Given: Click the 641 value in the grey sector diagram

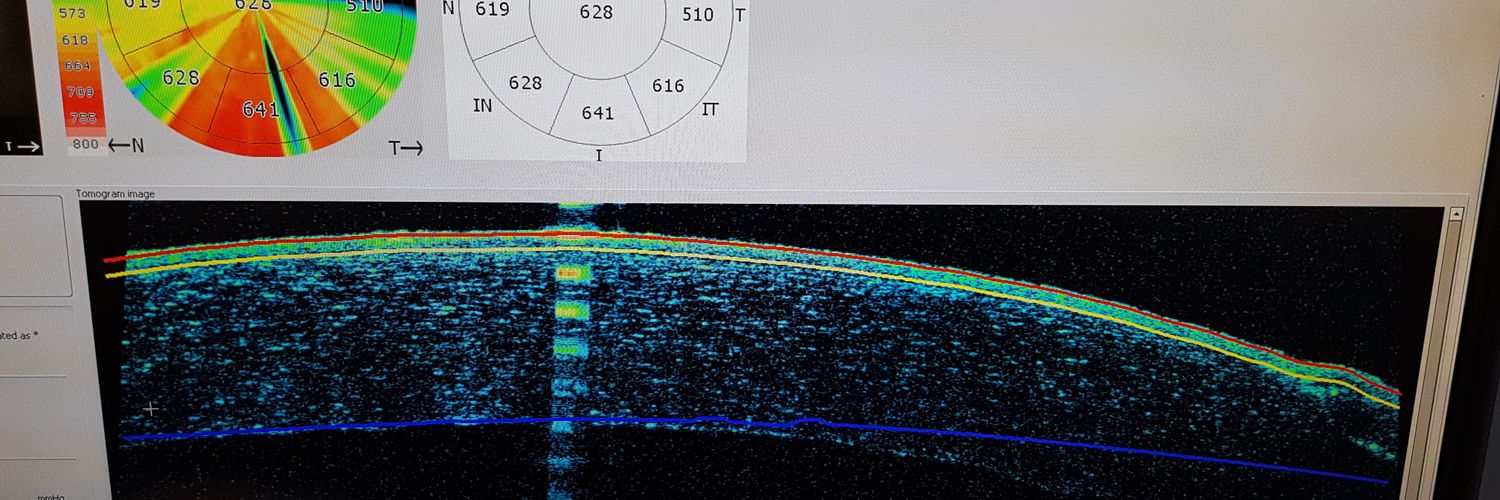Looking at the screenshot, I should click(598, 113).
